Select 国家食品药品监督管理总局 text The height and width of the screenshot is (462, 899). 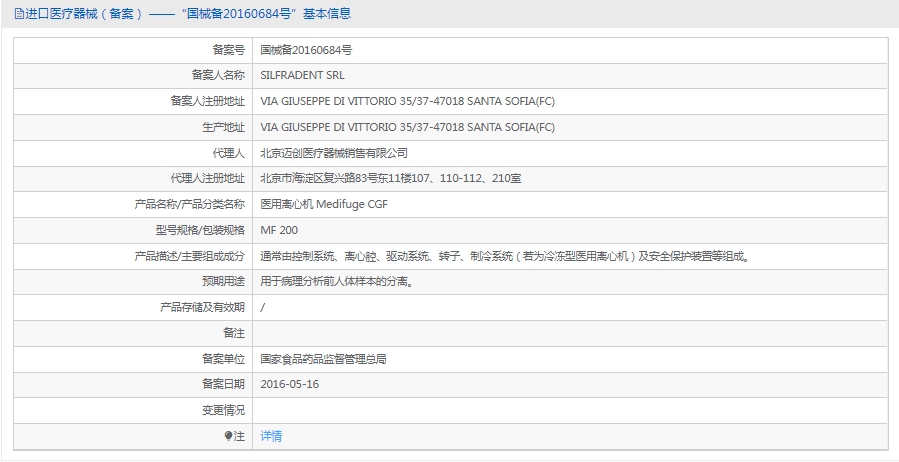pyautogui.click(x=323, y=359)
